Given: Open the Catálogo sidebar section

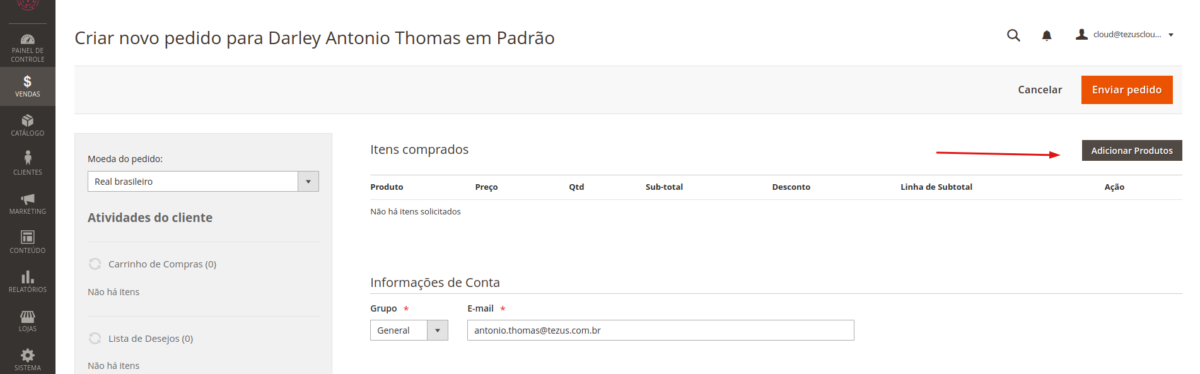Looking at the screenshot, I should [27, 125].
